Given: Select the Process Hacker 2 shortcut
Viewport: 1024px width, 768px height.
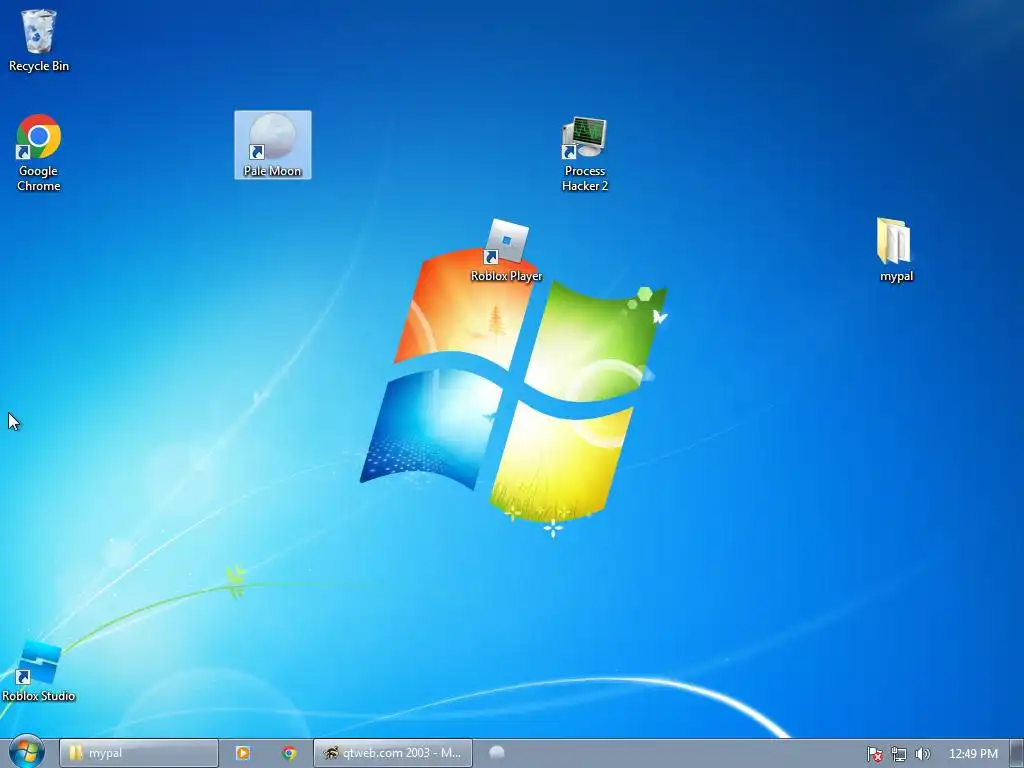Looking at the screenshot, I should pos(584,154).
